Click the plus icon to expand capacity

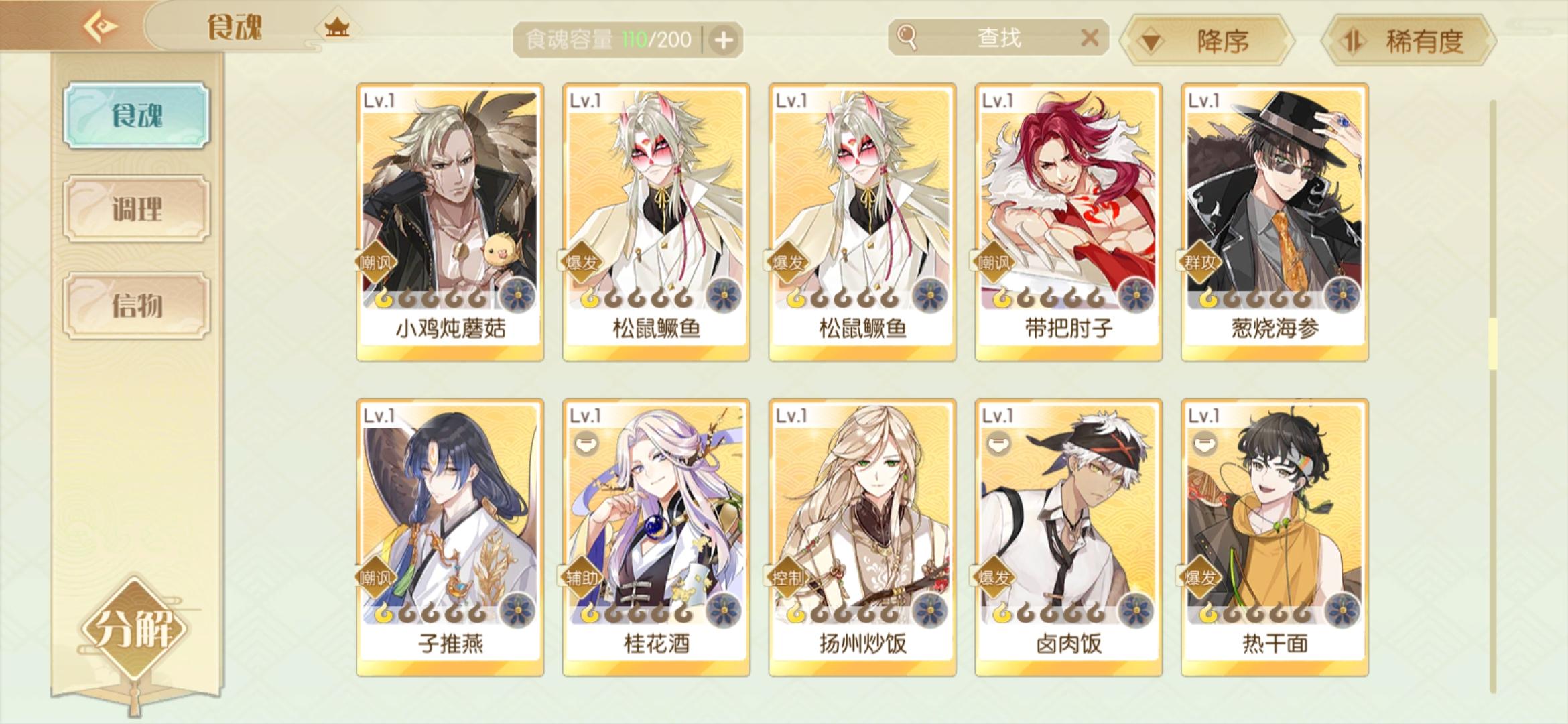coord(723,40)
